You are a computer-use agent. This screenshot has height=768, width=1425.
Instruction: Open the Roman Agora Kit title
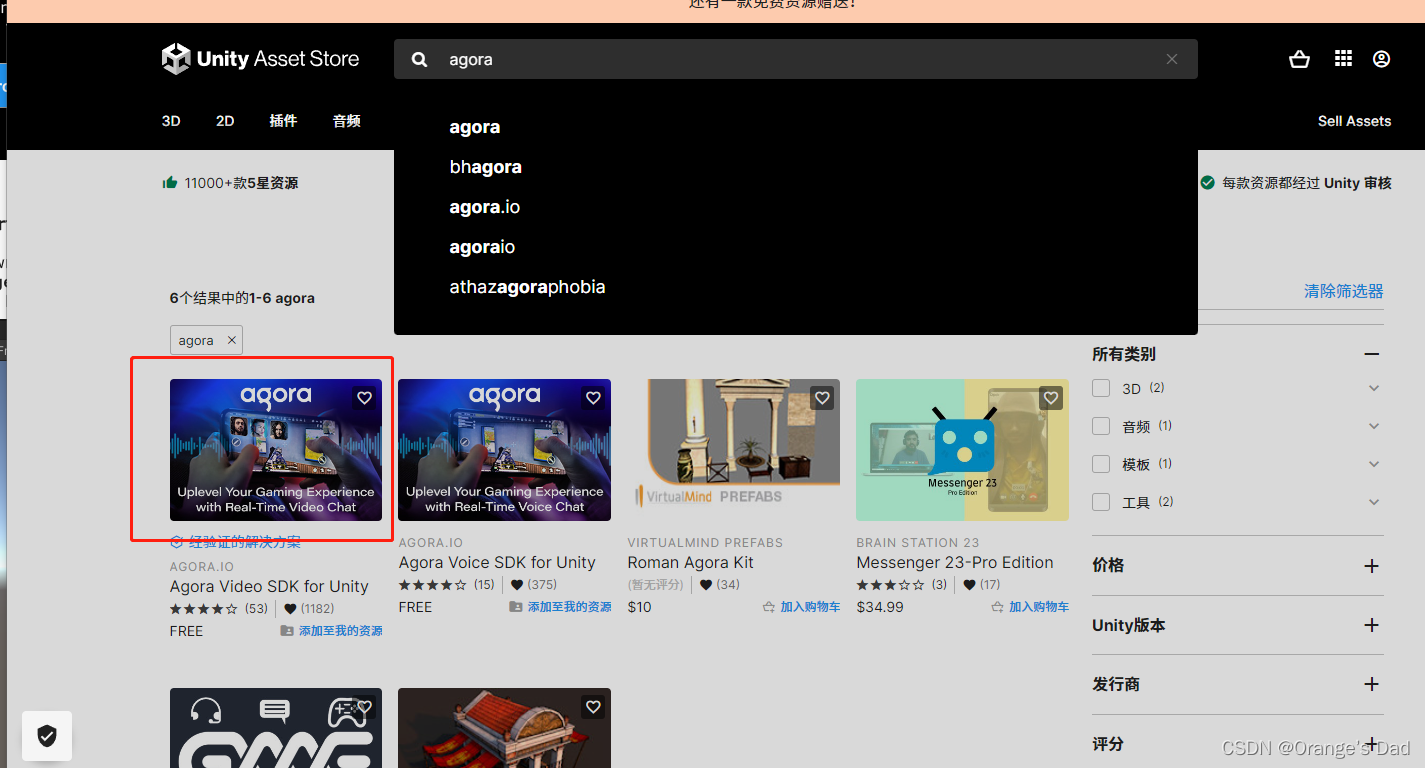tap(690, 562)
